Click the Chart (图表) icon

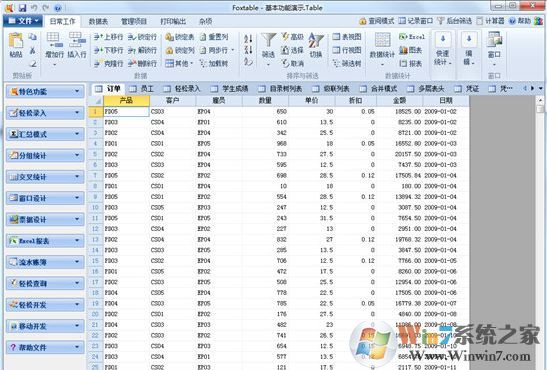(411, 50)
